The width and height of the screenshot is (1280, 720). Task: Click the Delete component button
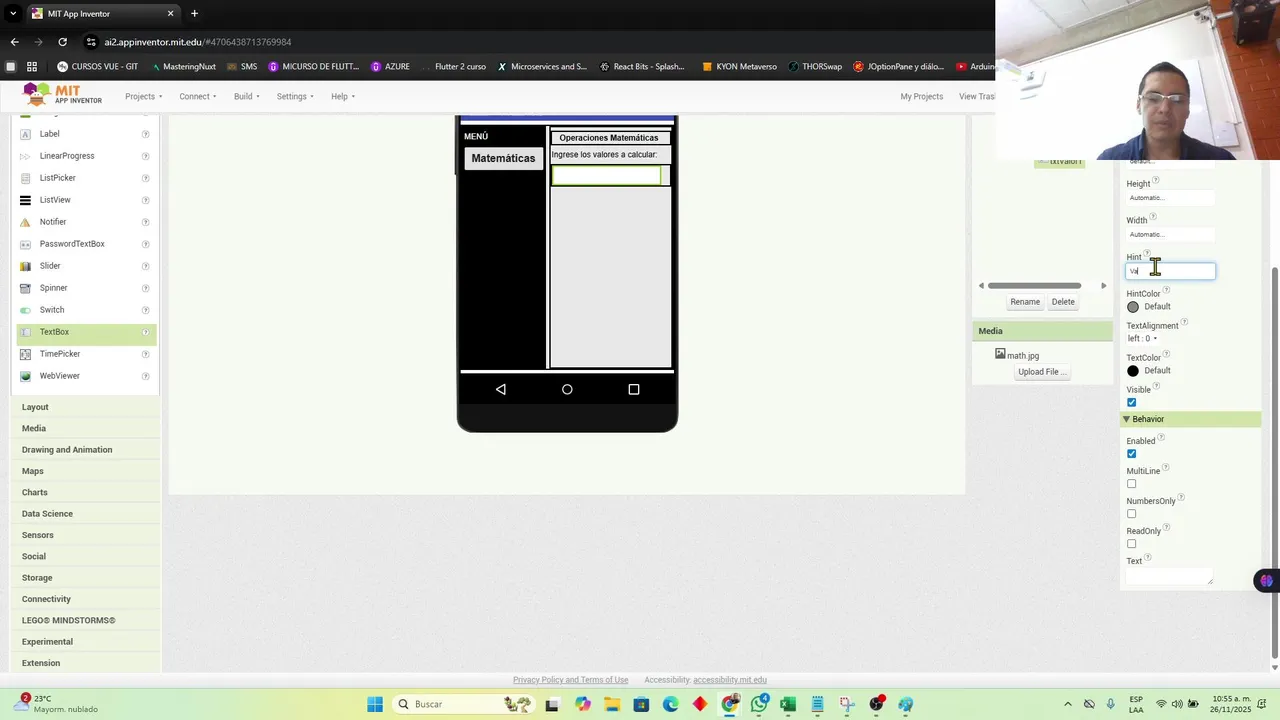1063,302
